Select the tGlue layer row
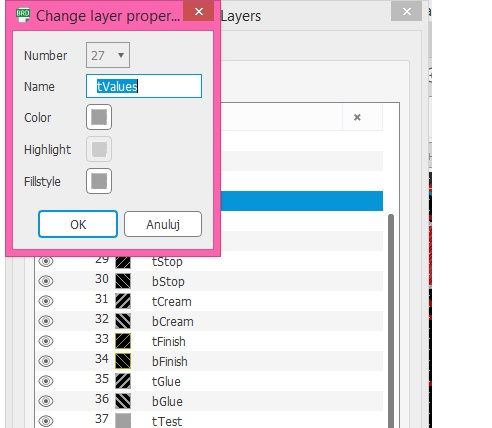This screenshot has height=428, width=492. click(x=209, y=381)
